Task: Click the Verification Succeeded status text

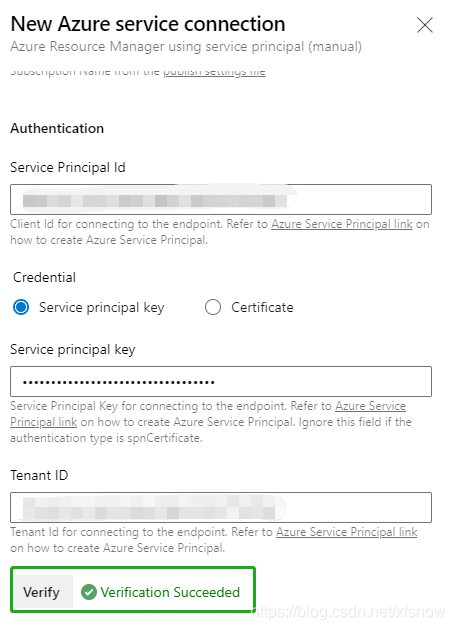Action: (170, 592)
